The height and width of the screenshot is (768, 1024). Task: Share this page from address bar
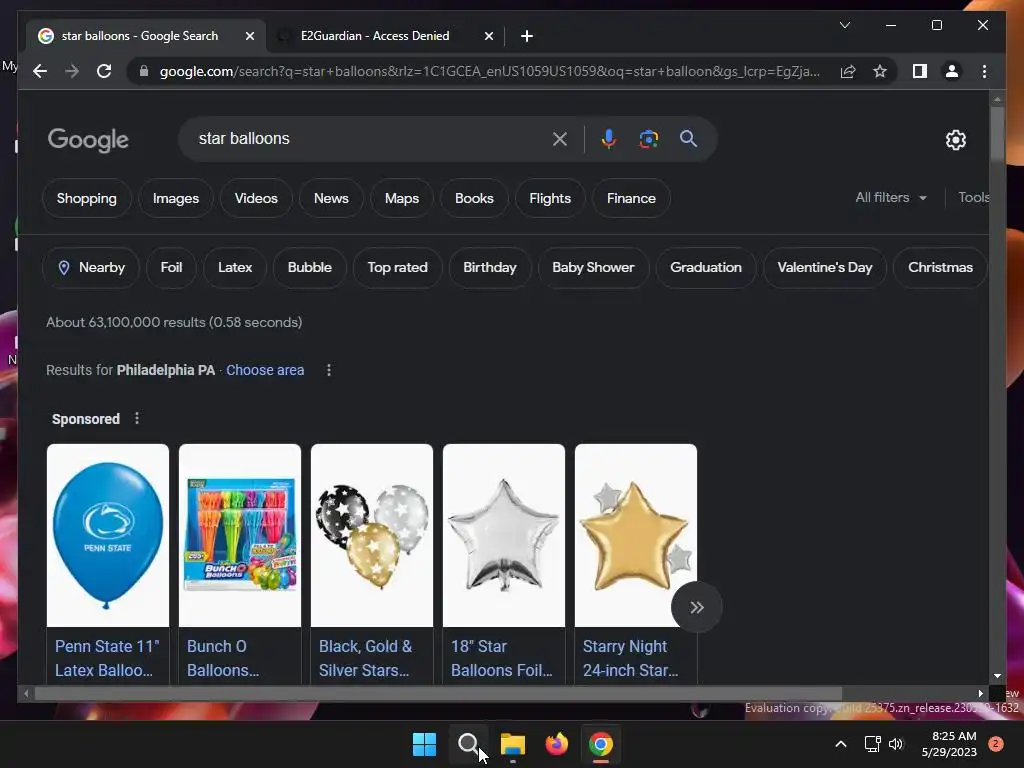[x=848, y=71]
